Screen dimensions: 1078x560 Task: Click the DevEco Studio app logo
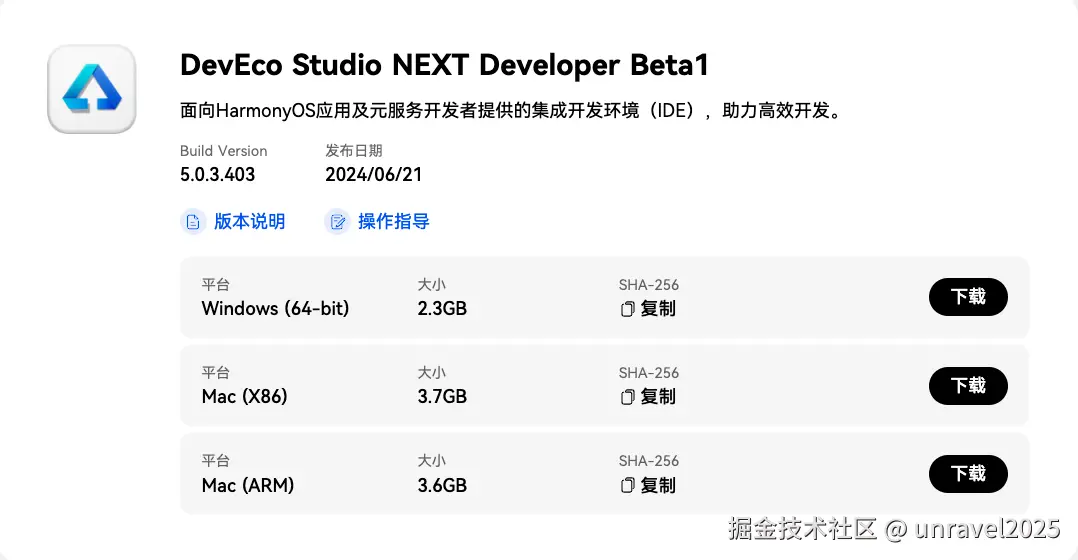click(91, 89)
